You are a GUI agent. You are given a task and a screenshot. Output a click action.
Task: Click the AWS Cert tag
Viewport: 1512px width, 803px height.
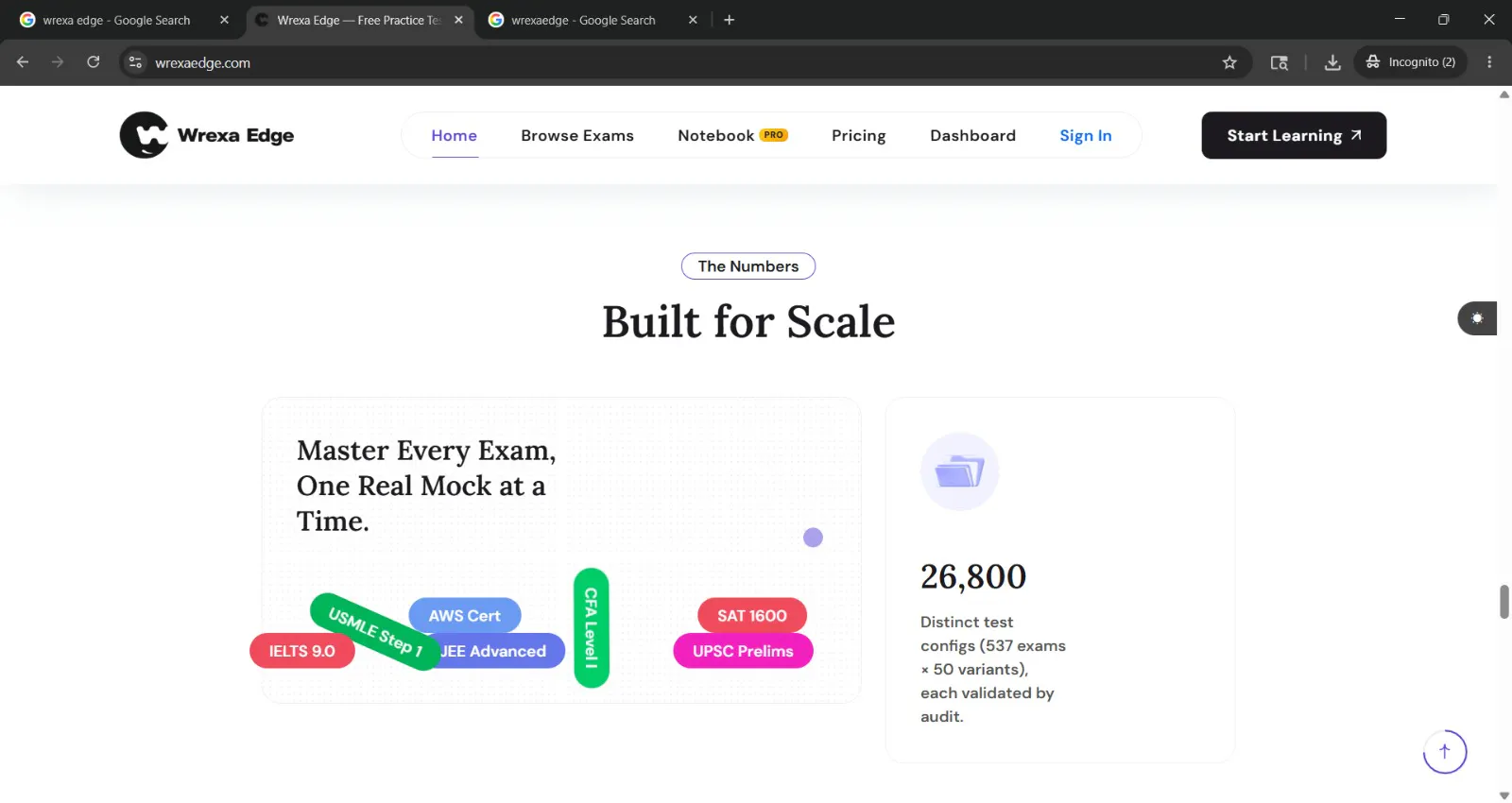(x=465, y=616)
